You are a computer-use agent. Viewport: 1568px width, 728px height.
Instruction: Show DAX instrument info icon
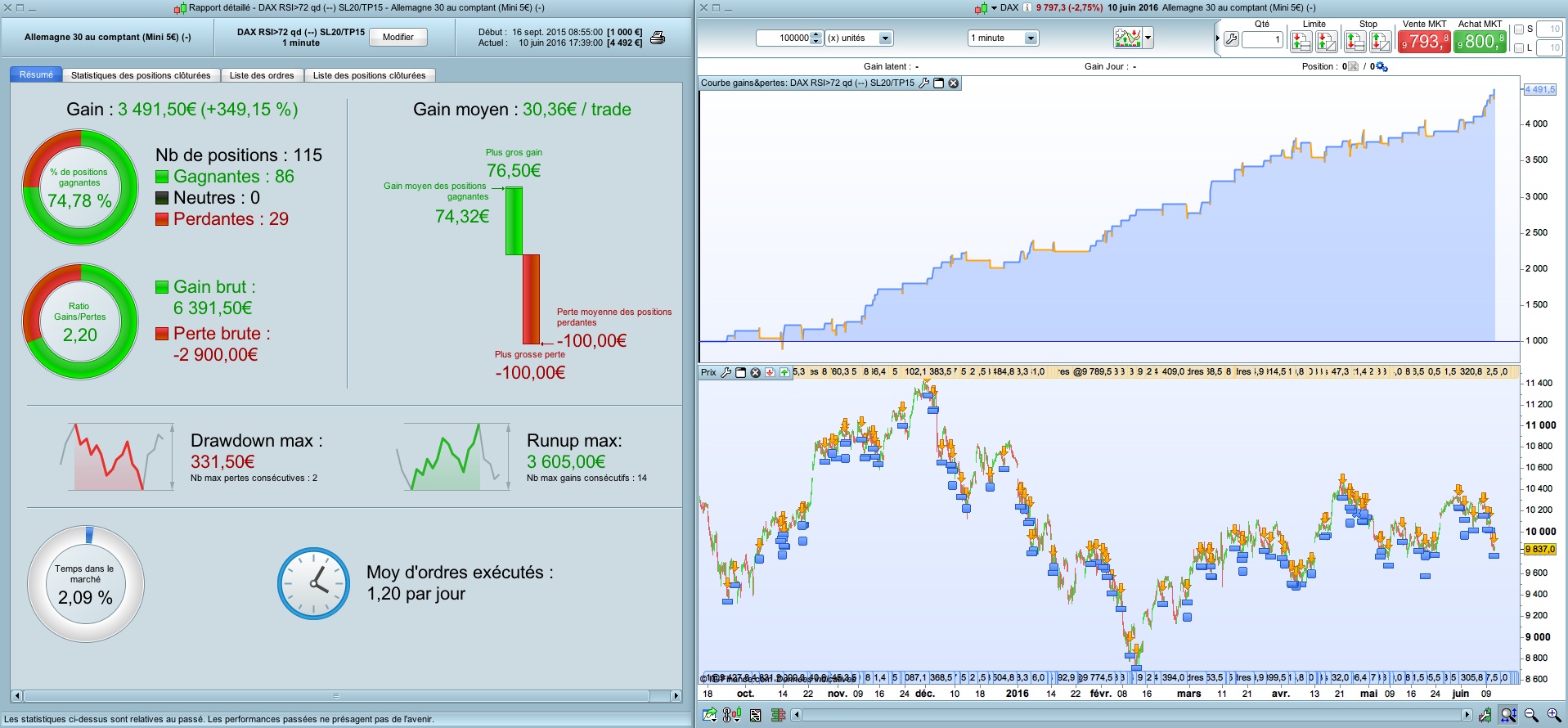[x=1027, y=8]
